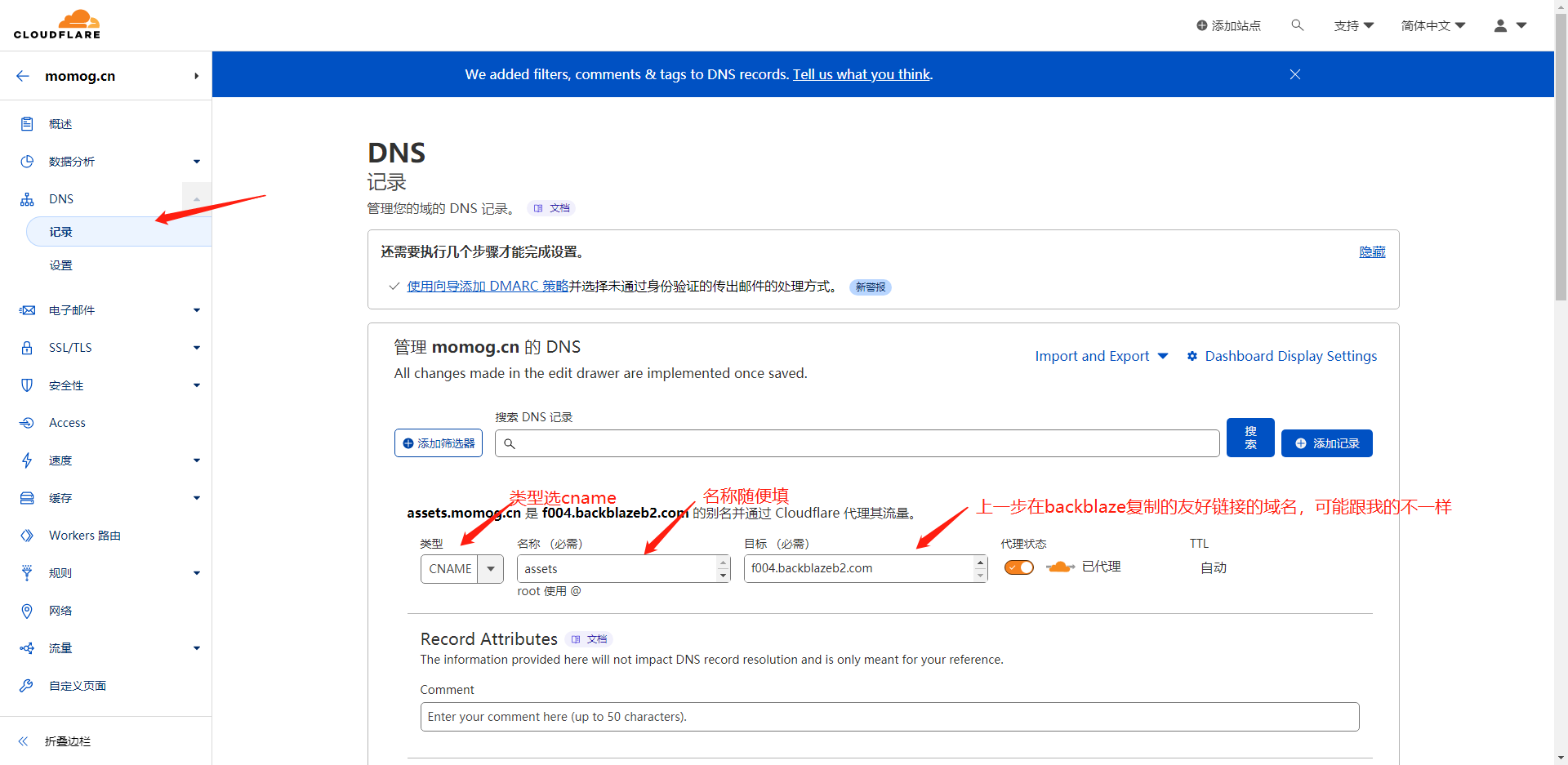Open the CNAME record type dropdown

tap(462, 569)
